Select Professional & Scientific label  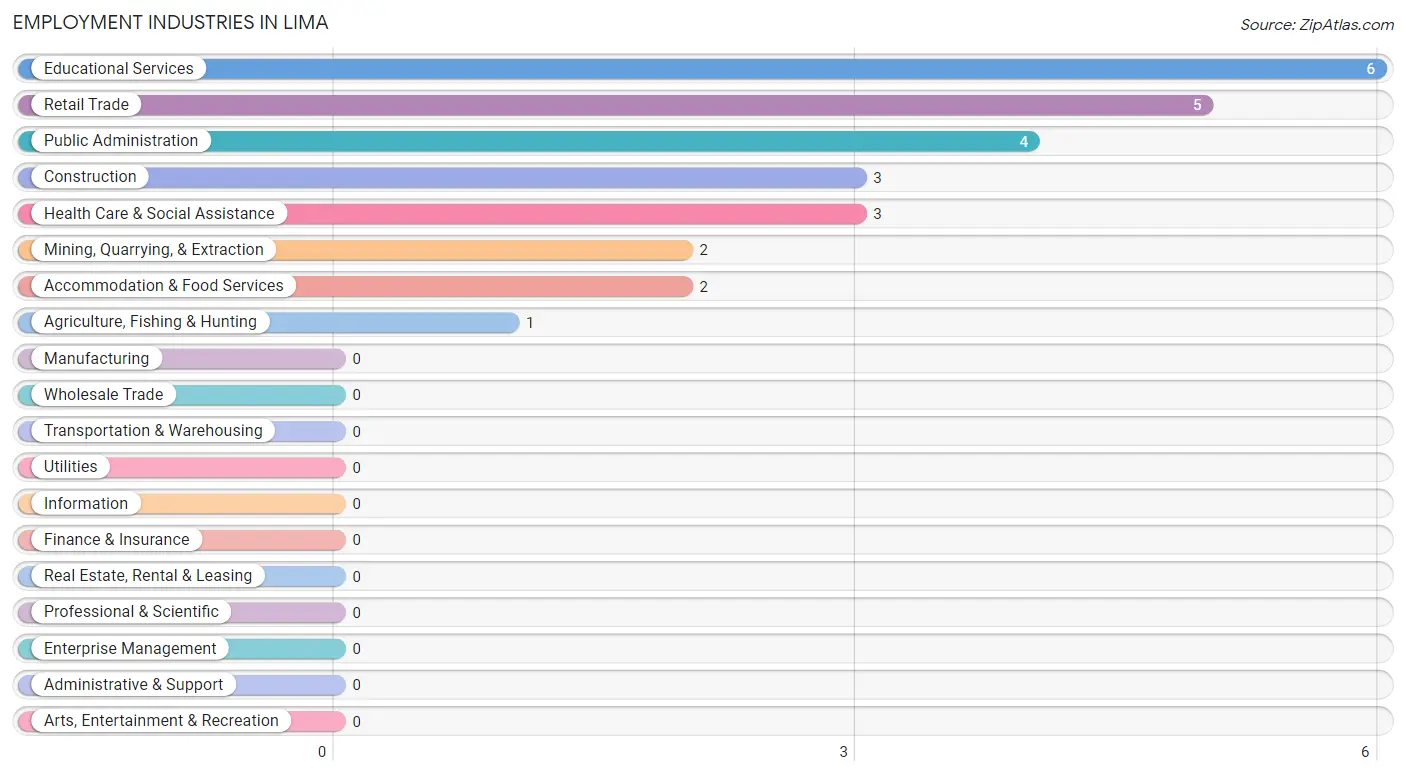pyautogui.click(x=131, y=611)
